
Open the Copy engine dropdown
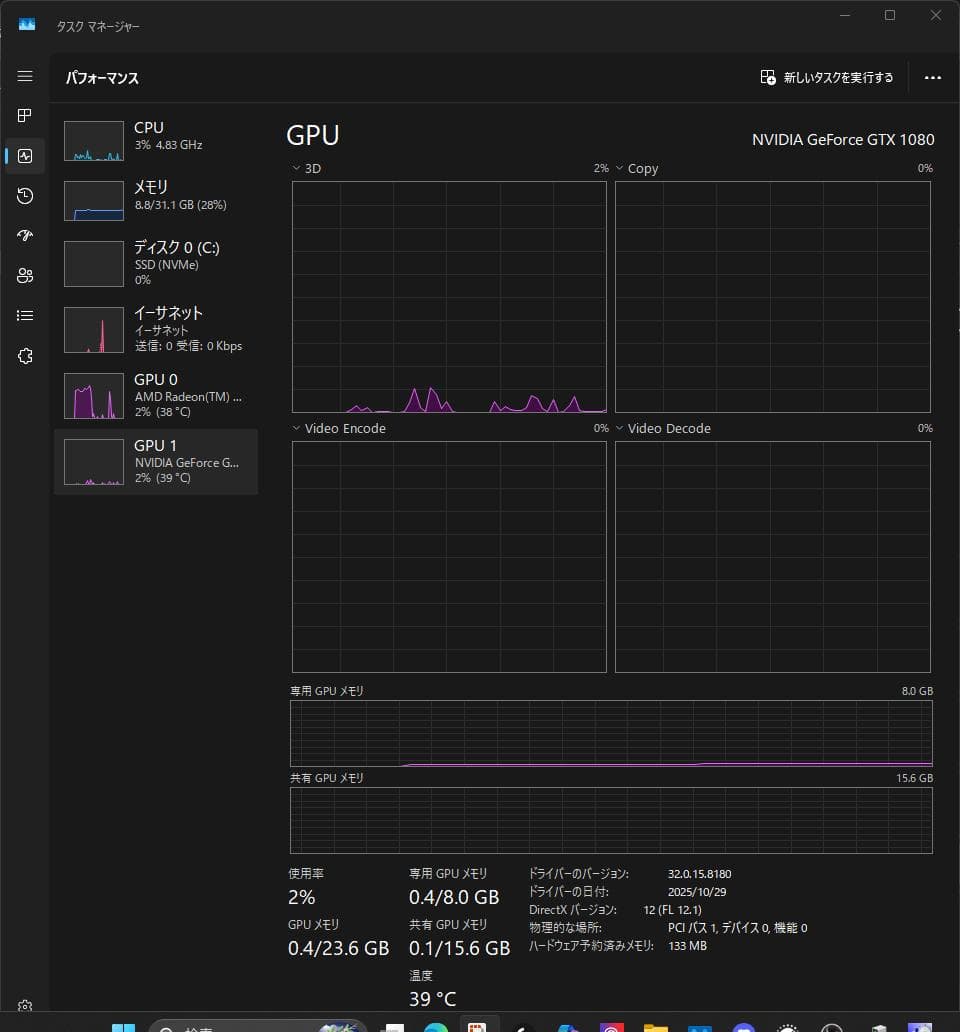pyautogui.click(x=620, y=168)
